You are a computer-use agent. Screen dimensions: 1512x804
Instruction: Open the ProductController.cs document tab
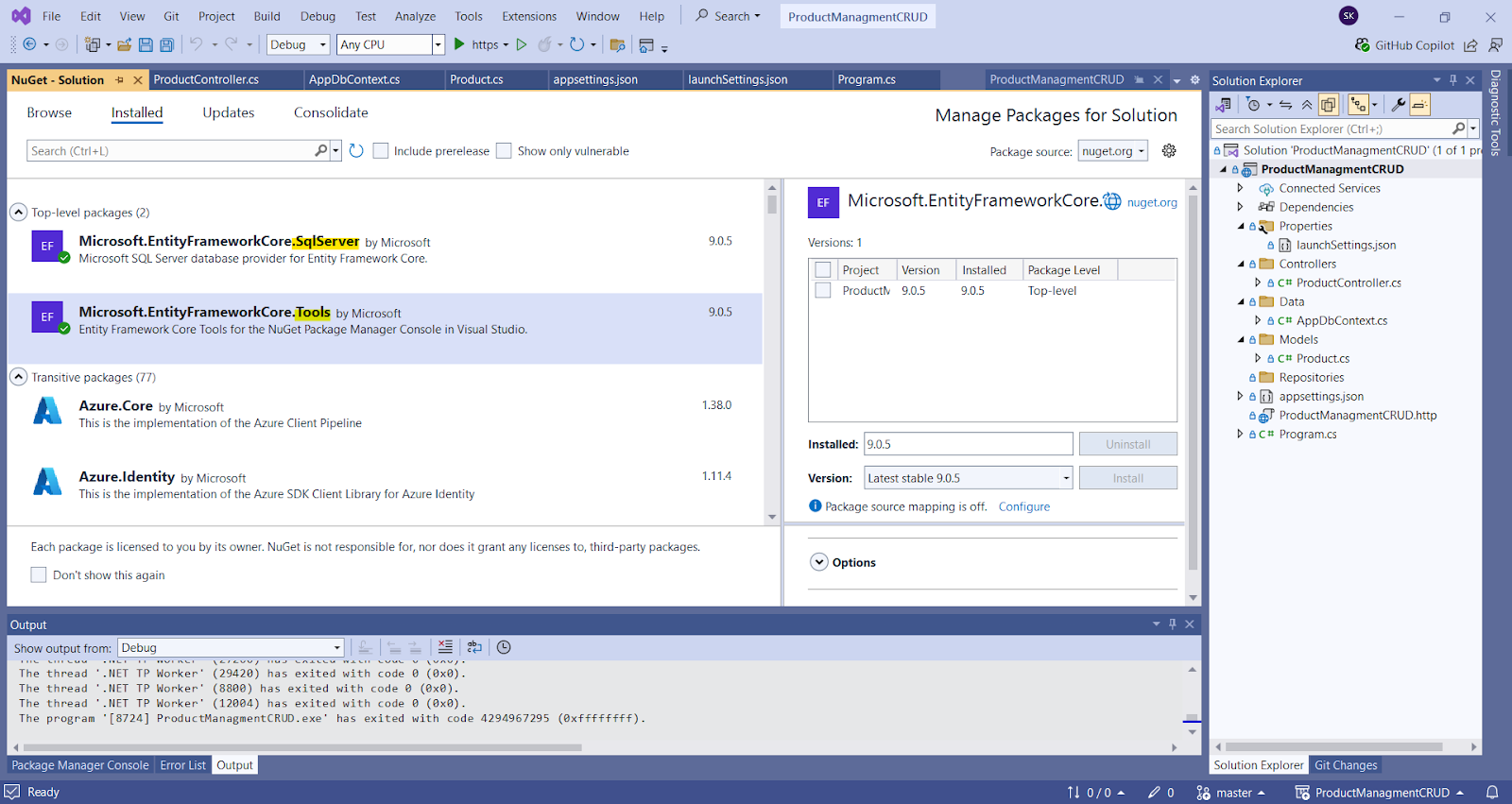[206, 79]
